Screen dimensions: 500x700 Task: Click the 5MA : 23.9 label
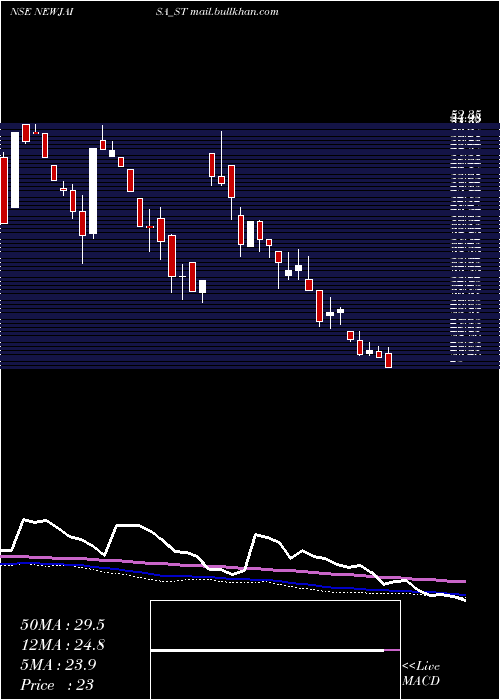coord(58,665)
